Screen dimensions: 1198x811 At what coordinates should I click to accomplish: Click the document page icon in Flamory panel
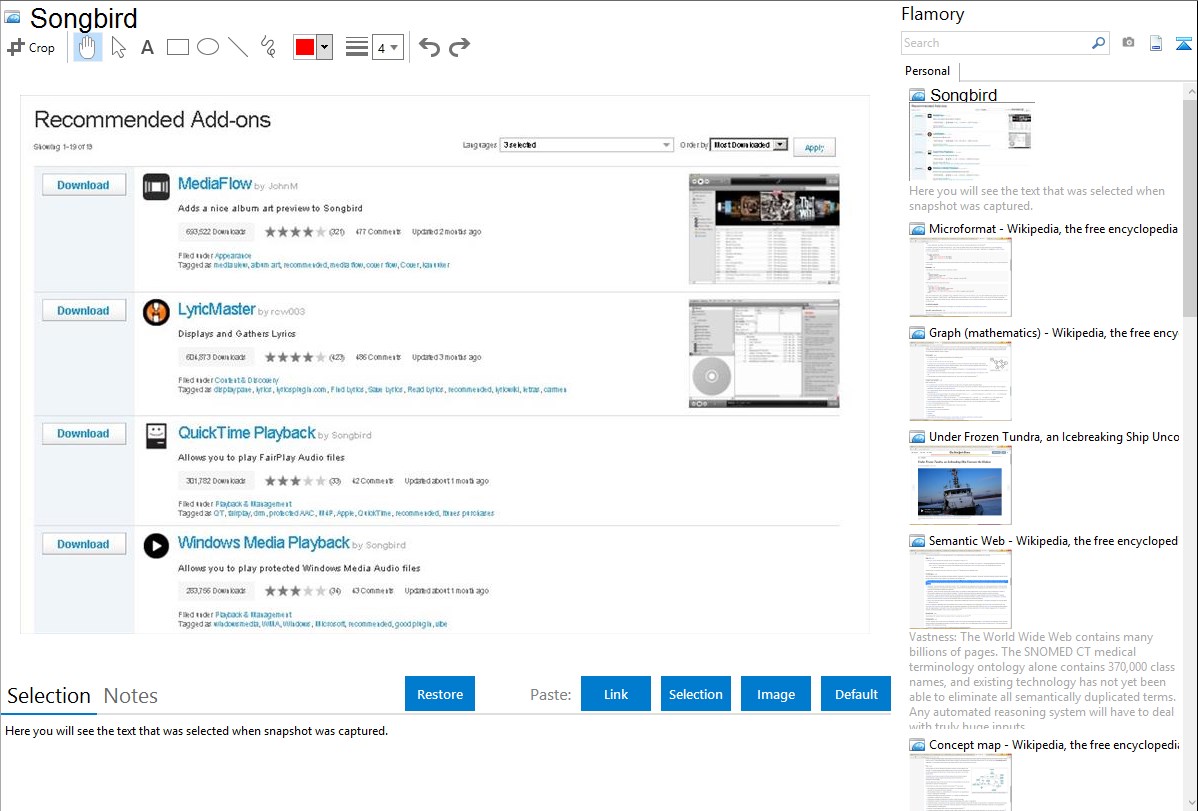(x=1156, y=43)
